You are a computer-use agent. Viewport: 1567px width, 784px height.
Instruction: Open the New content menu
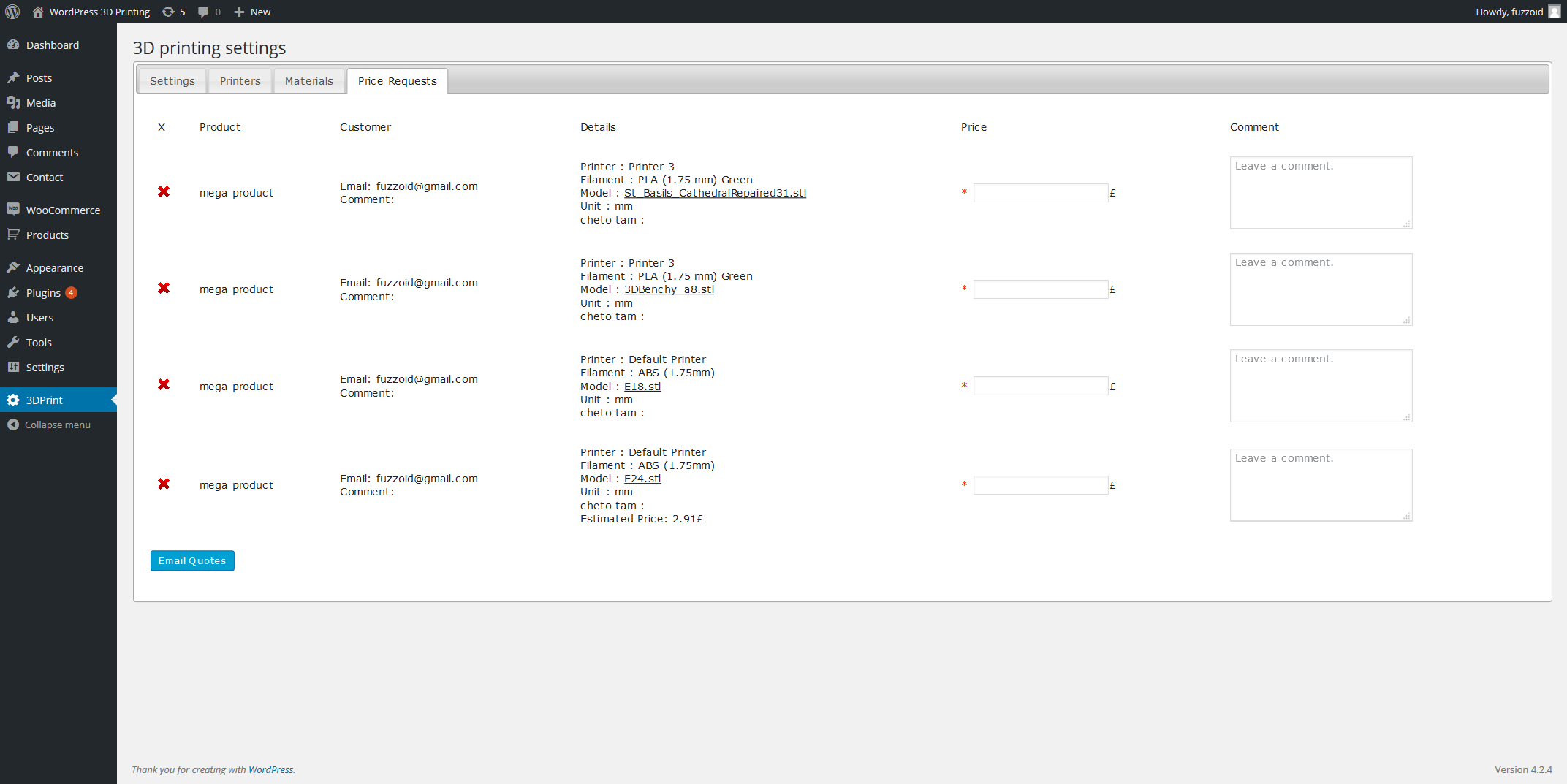[252, 12]
